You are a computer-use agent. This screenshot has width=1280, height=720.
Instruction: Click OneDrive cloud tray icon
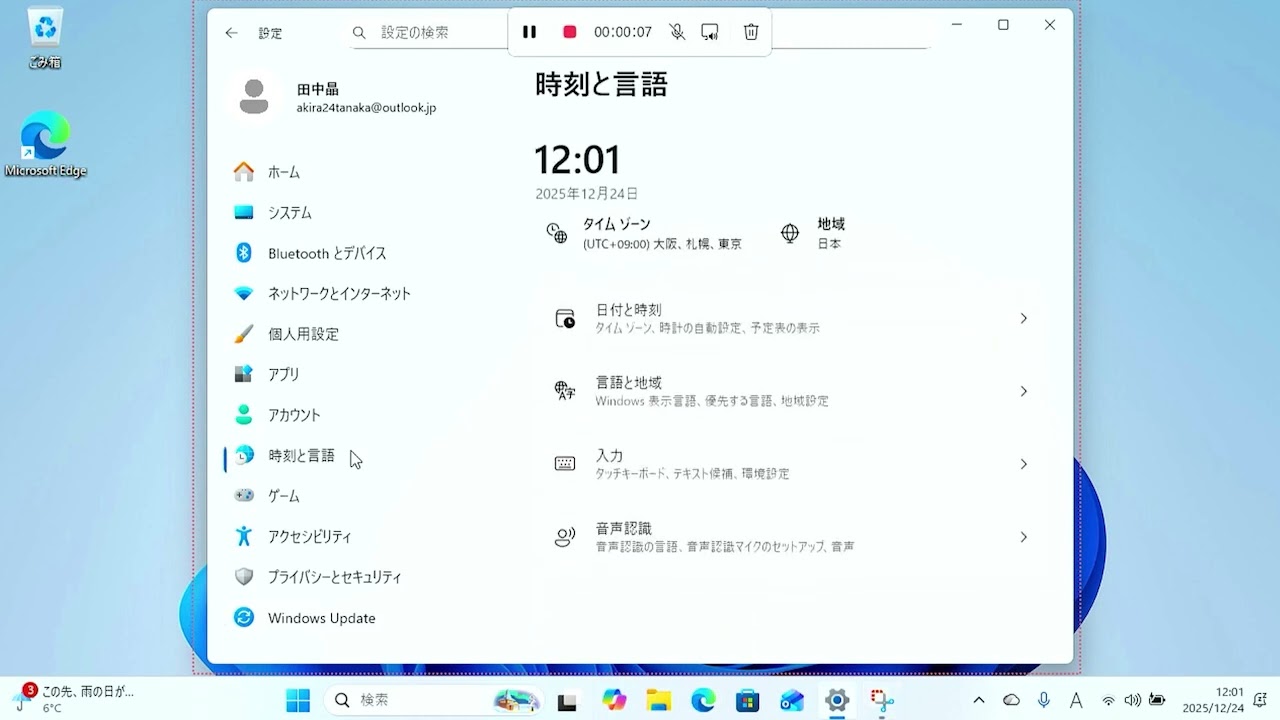pos(1011,701)
